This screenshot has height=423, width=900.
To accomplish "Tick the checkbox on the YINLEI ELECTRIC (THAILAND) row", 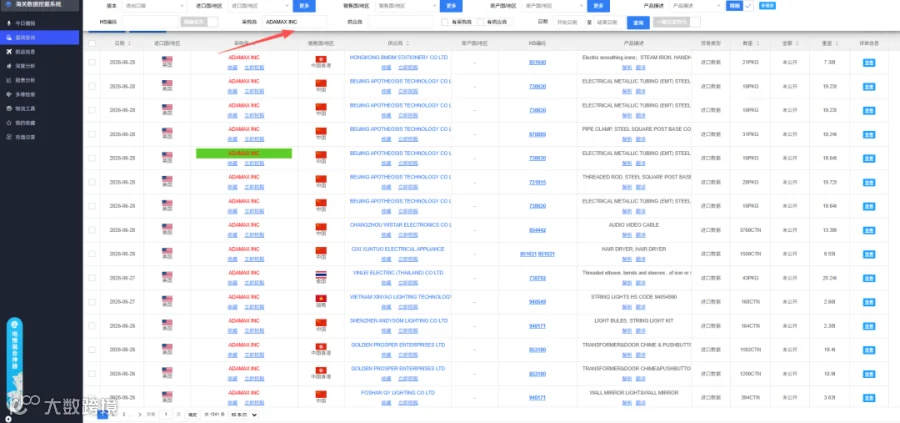I will [x=92, y=278].
